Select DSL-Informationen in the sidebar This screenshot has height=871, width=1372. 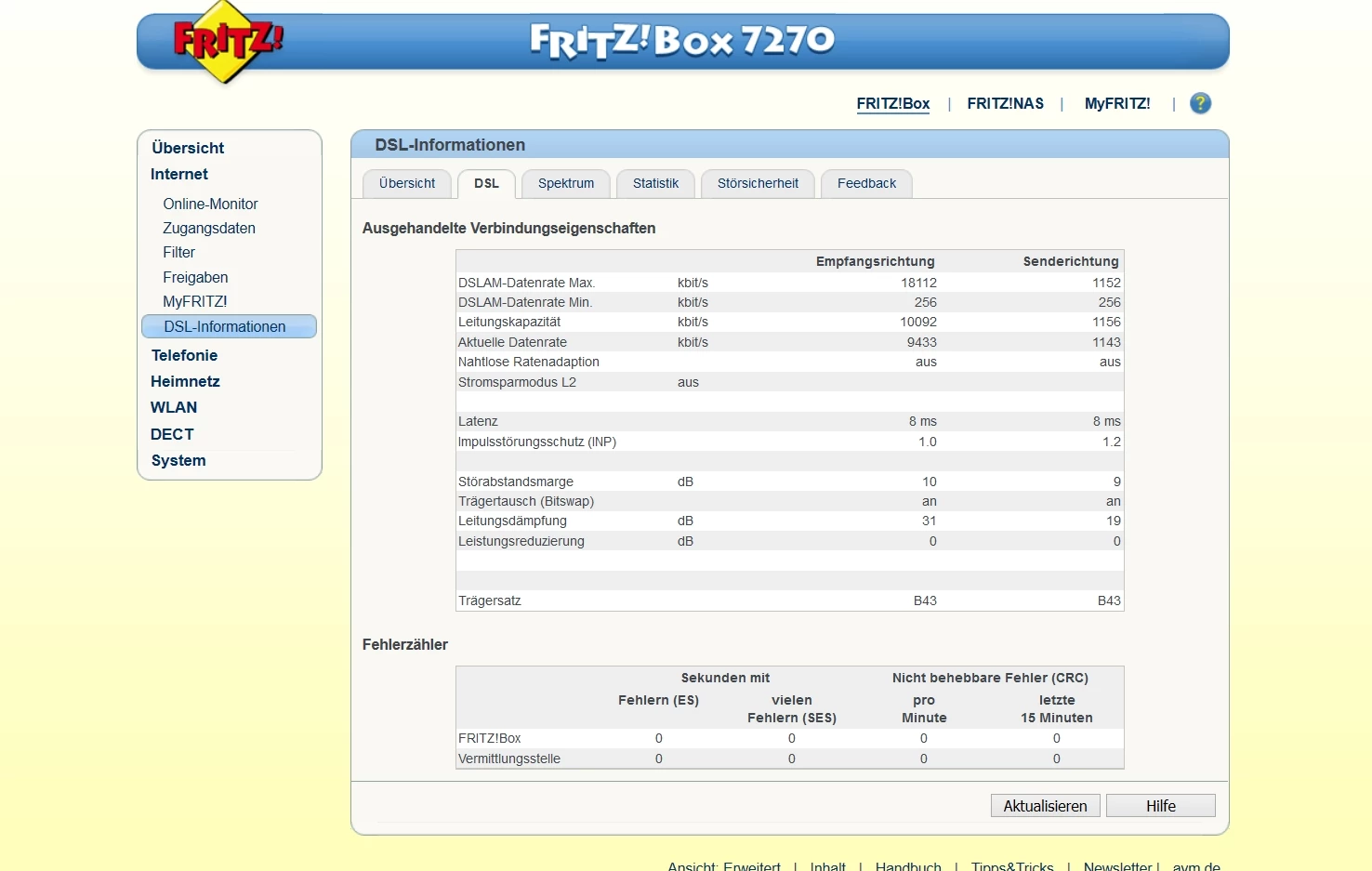229,326
